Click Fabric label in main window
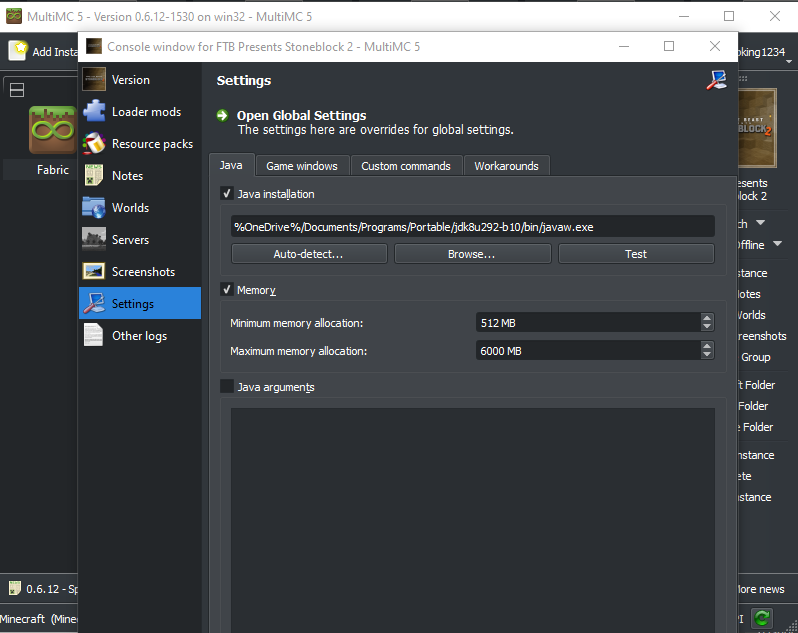798x633 pixels. coord(52,169)
